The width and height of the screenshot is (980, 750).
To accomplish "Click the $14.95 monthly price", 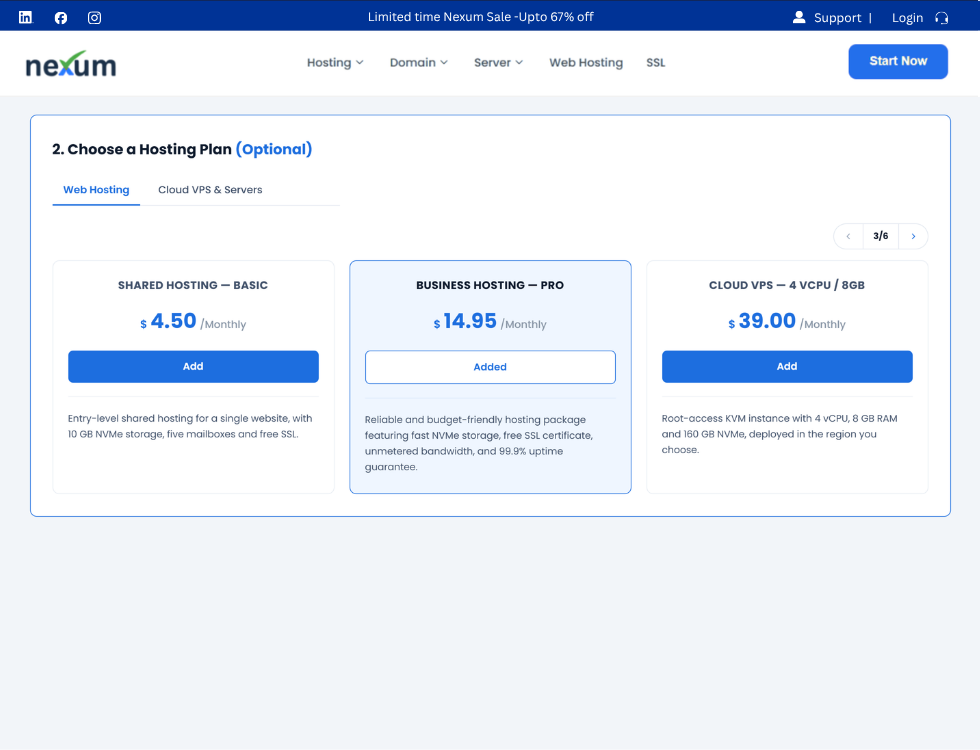I will pyautogui.click(x=490, y=321).
